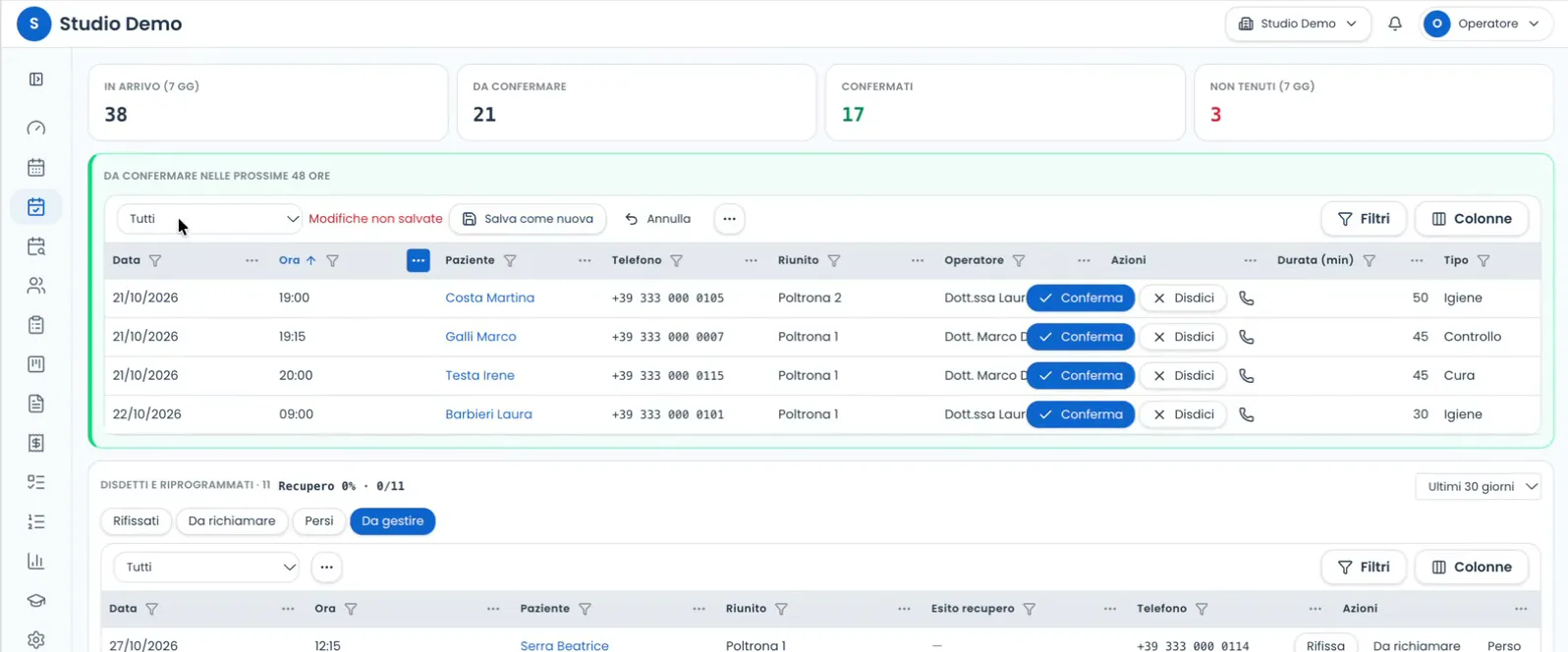Select the Da richiamare tab
This screenshot has height=652, width=1568.
pyautogui.click(x=232, y=520)
